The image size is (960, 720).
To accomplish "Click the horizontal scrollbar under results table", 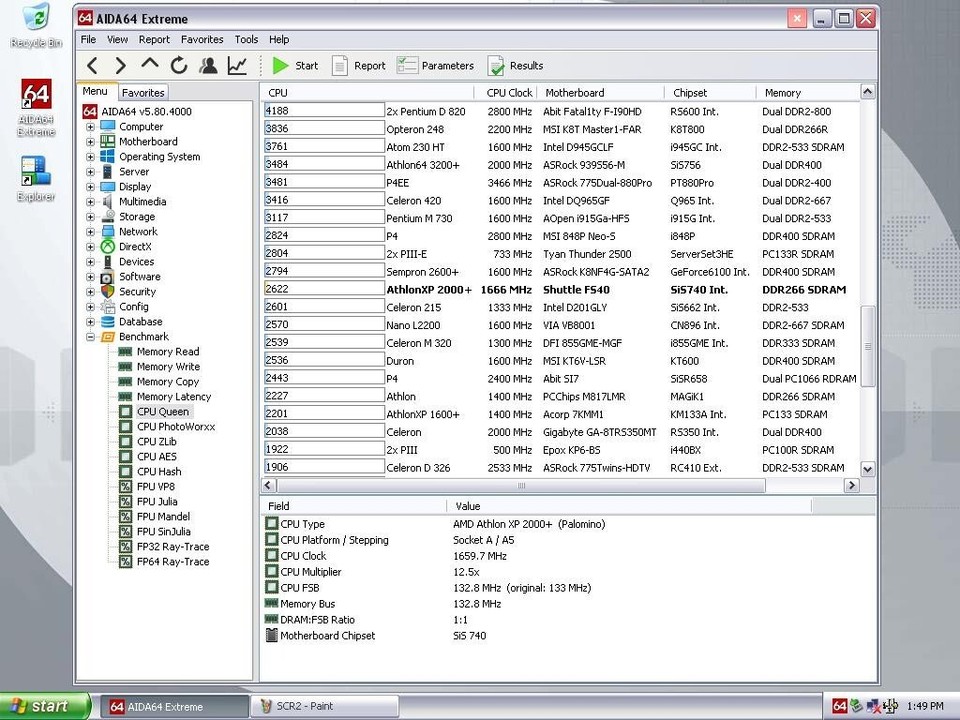I will 520,486.
